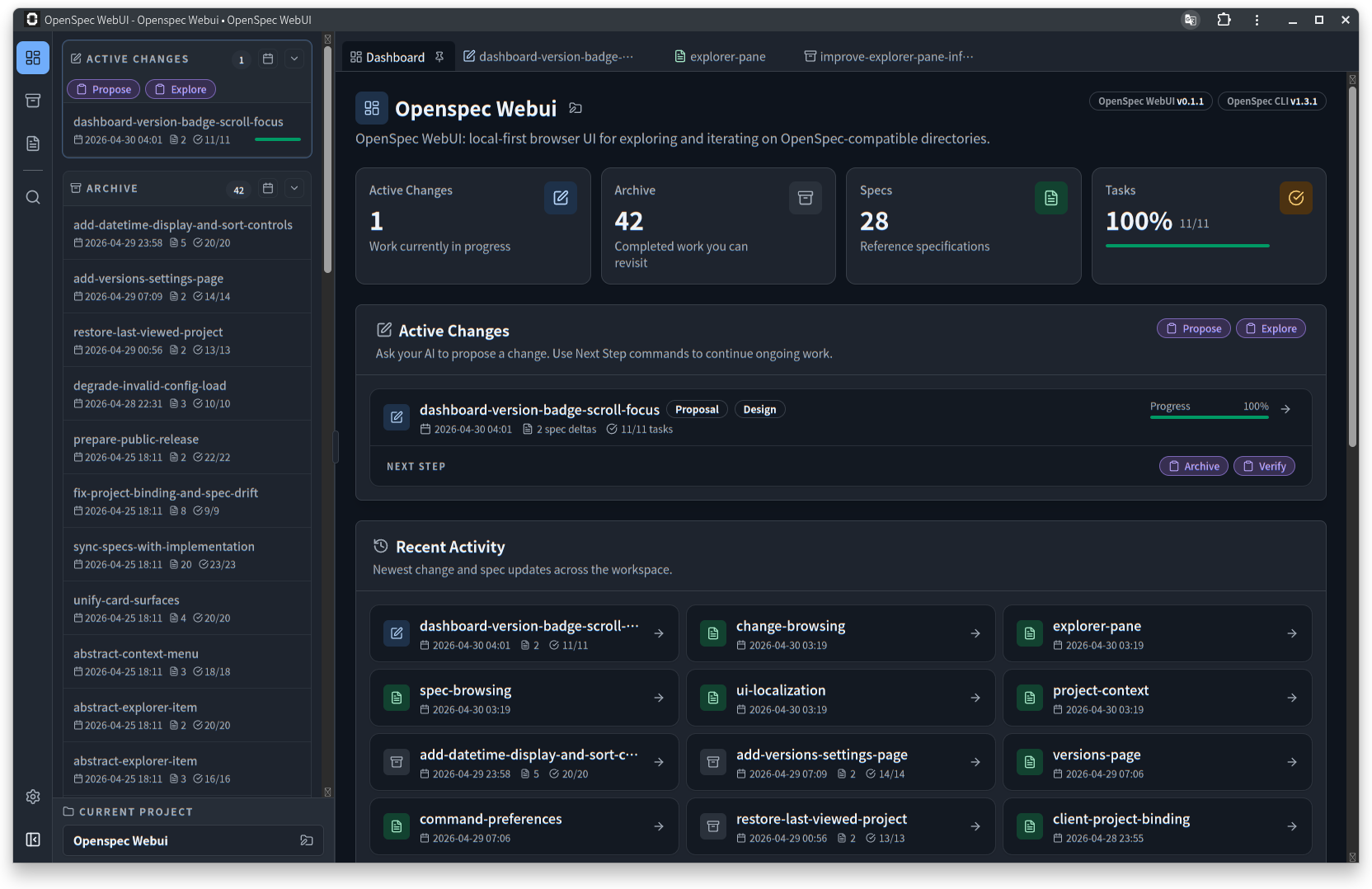Switch to explorer-pane tab
Viewport: 1372px width, 889px height.
point(720,57)
